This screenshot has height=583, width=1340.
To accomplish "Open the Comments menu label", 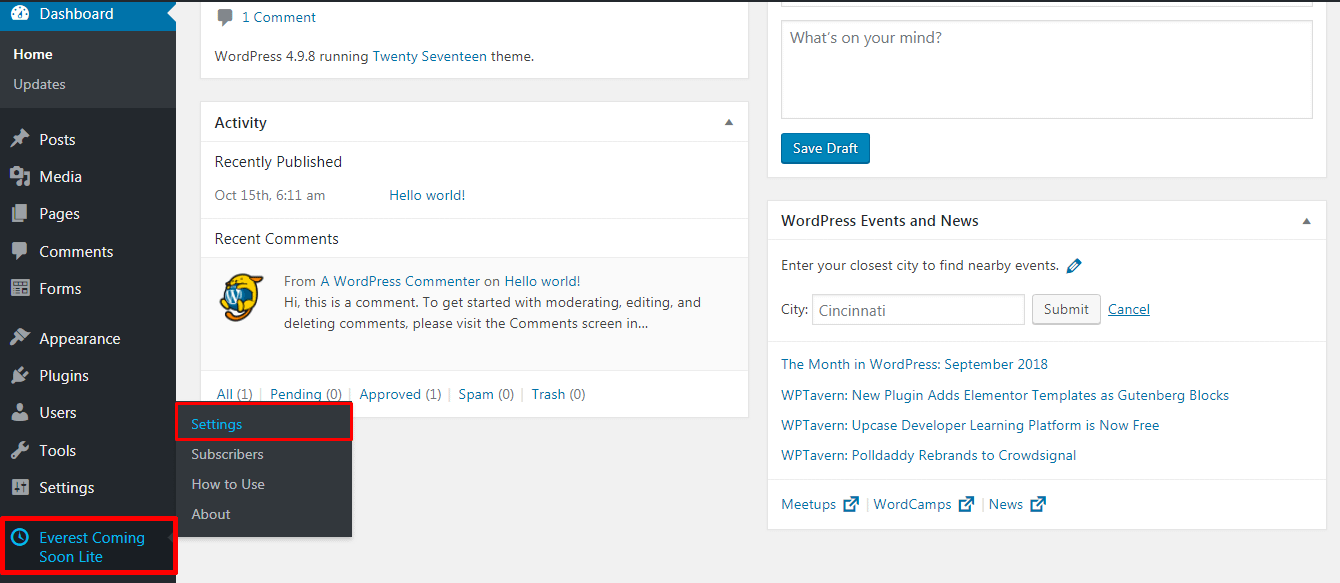I will (x=76, y=251).
